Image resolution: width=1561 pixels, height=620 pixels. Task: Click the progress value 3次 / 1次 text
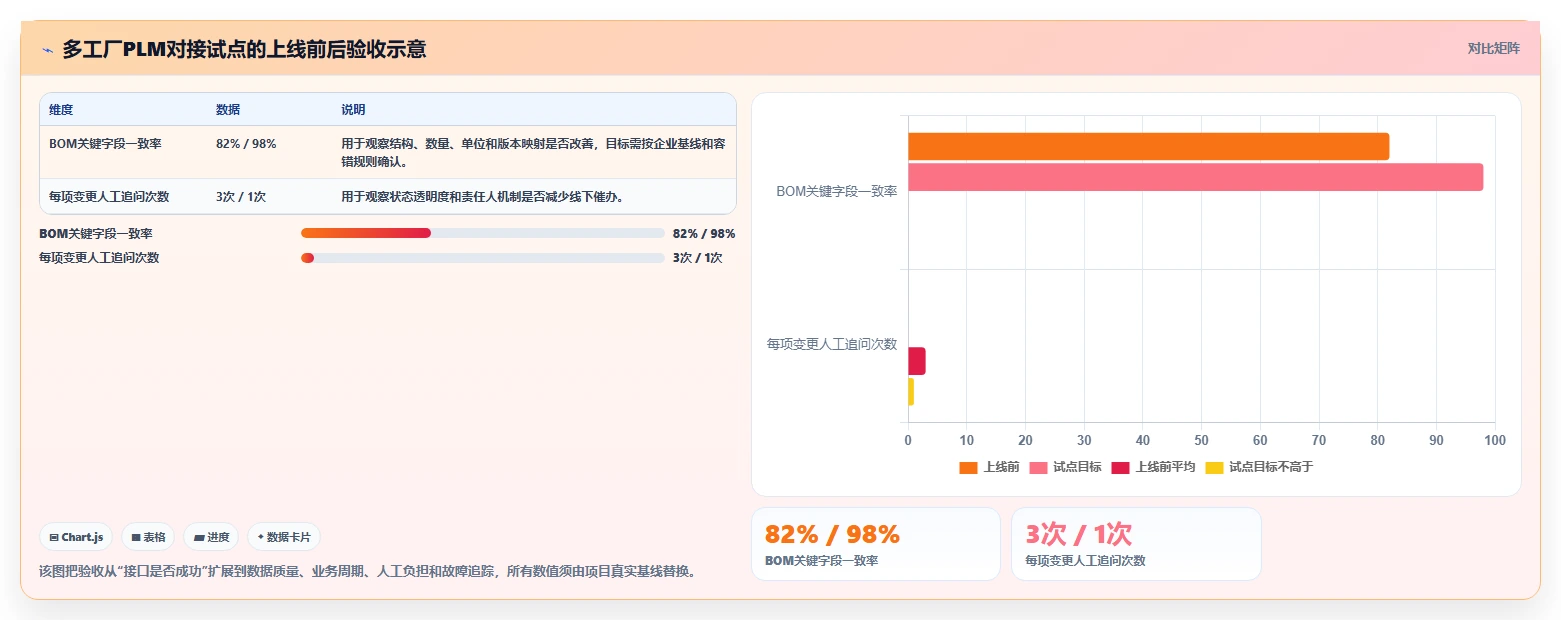pos(697,258)
